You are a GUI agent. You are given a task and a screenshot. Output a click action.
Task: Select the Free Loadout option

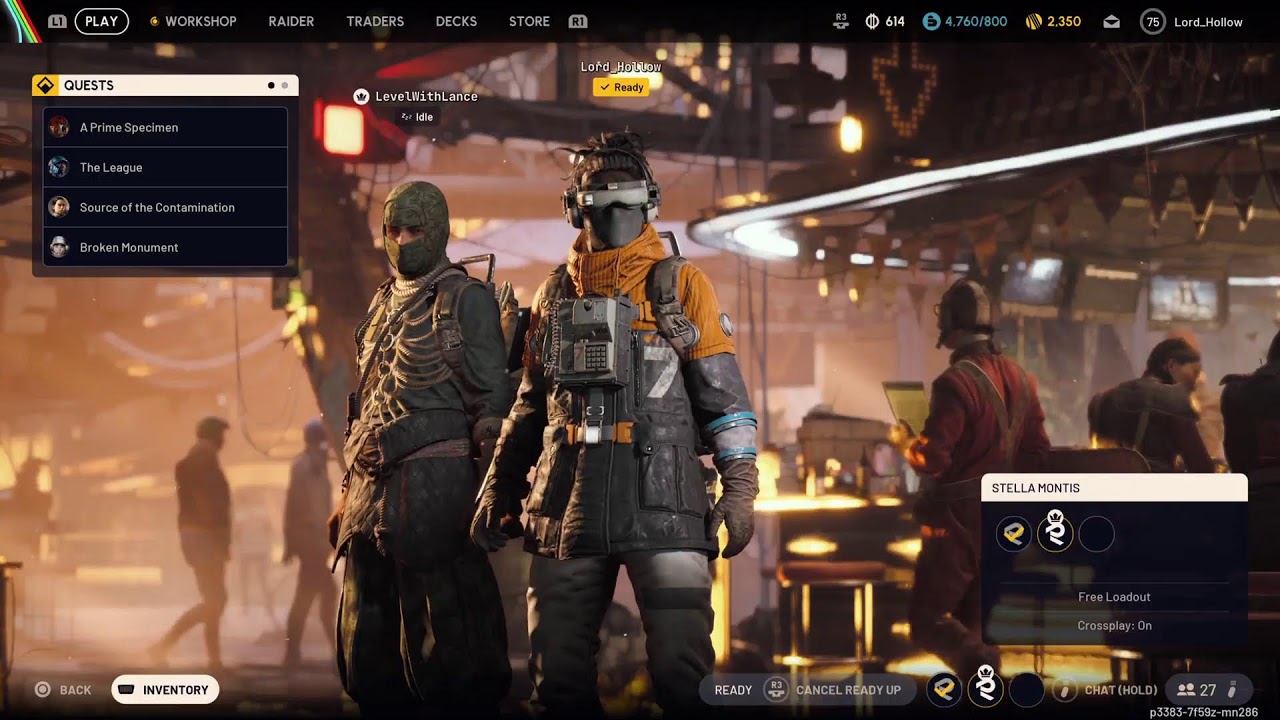[x=1114, y=597]
